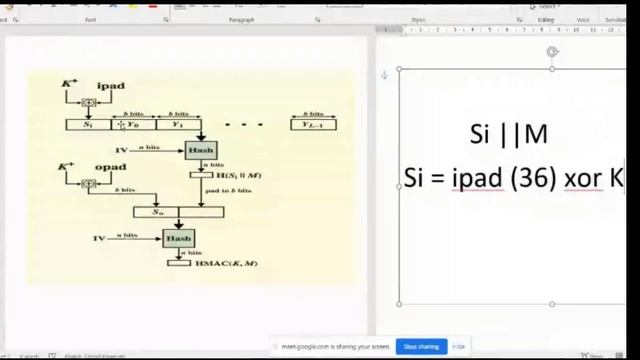Click the bottom-middle sizing handle of text box
The width and height of the screenshot is (640, 360).
pos(552,304)
